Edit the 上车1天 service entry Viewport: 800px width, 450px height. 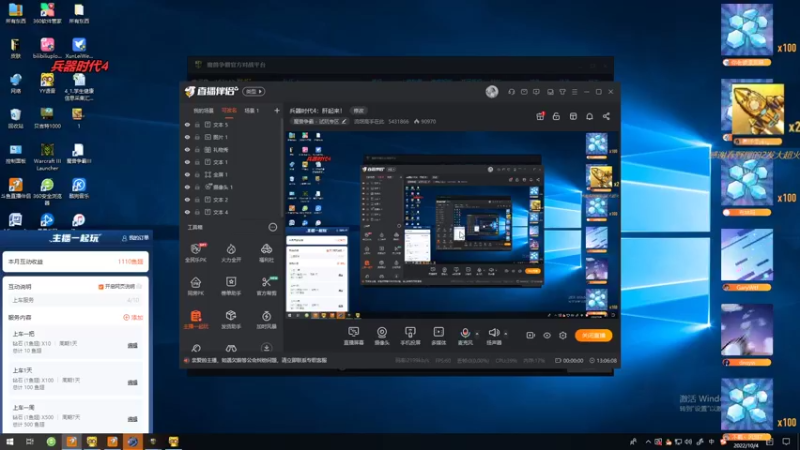pos(133,382)
